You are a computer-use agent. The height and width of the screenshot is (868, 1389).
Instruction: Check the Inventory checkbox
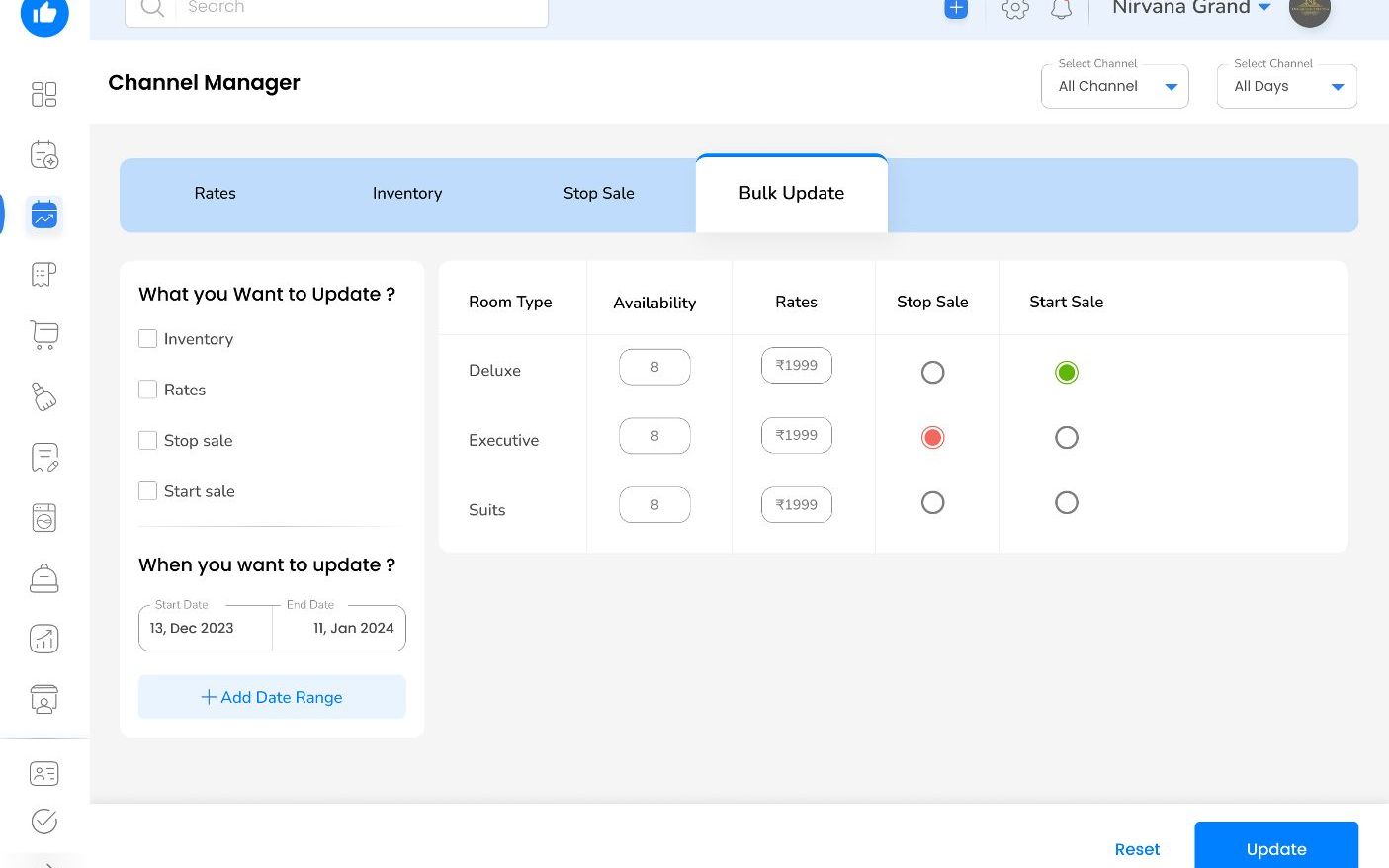[148, 339]
